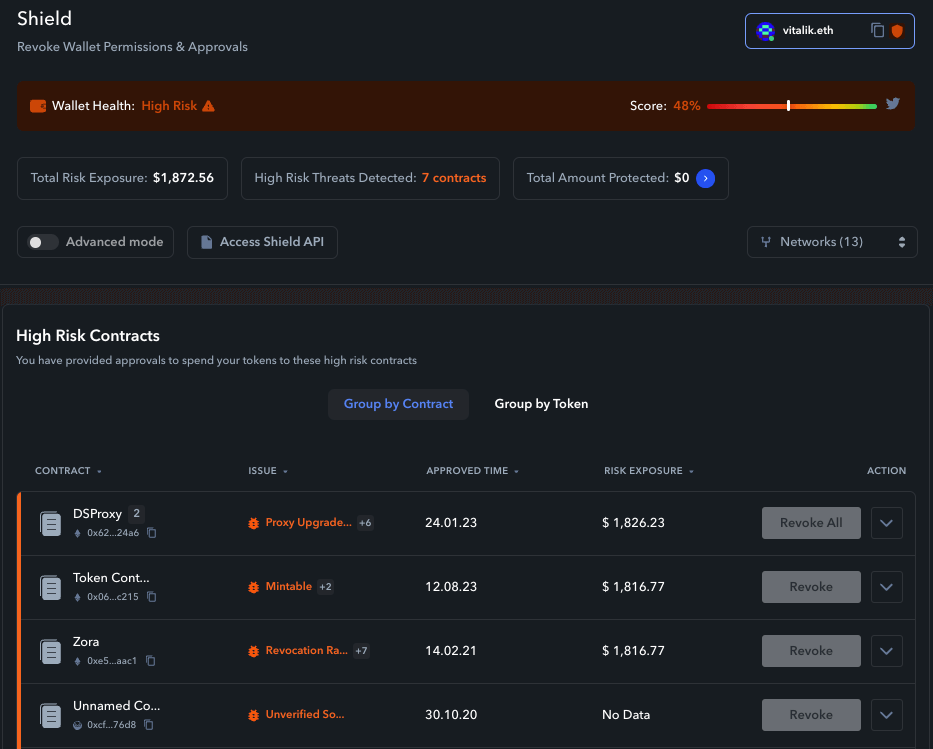The image size is (933, 749).
Task: Copy the Token Cont... address 0x06...c215
Action: point(152,597)
